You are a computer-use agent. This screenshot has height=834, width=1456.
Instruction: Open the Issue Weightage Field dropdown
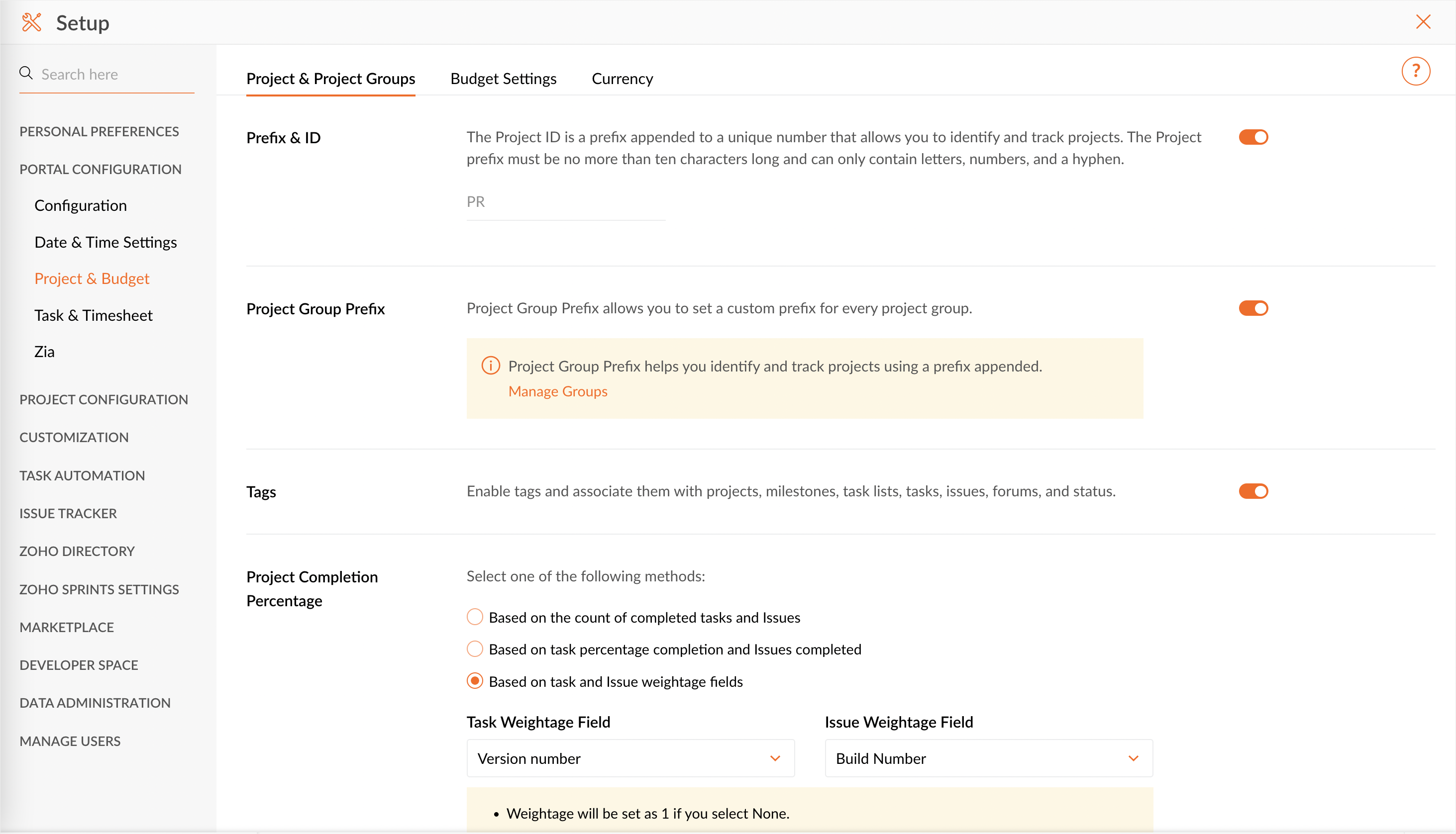click(x=988, y=758)
